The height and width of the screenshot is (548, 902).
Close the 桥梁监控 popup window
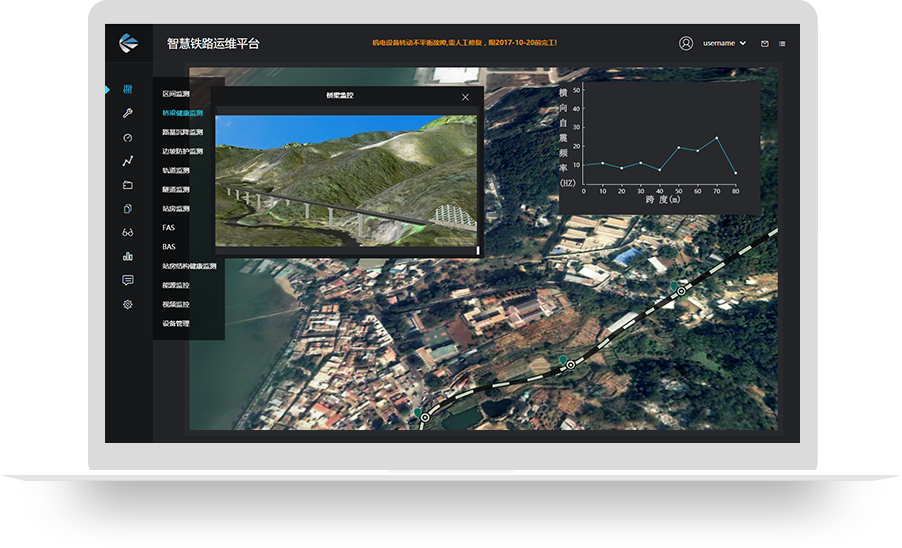coord(465,97)
